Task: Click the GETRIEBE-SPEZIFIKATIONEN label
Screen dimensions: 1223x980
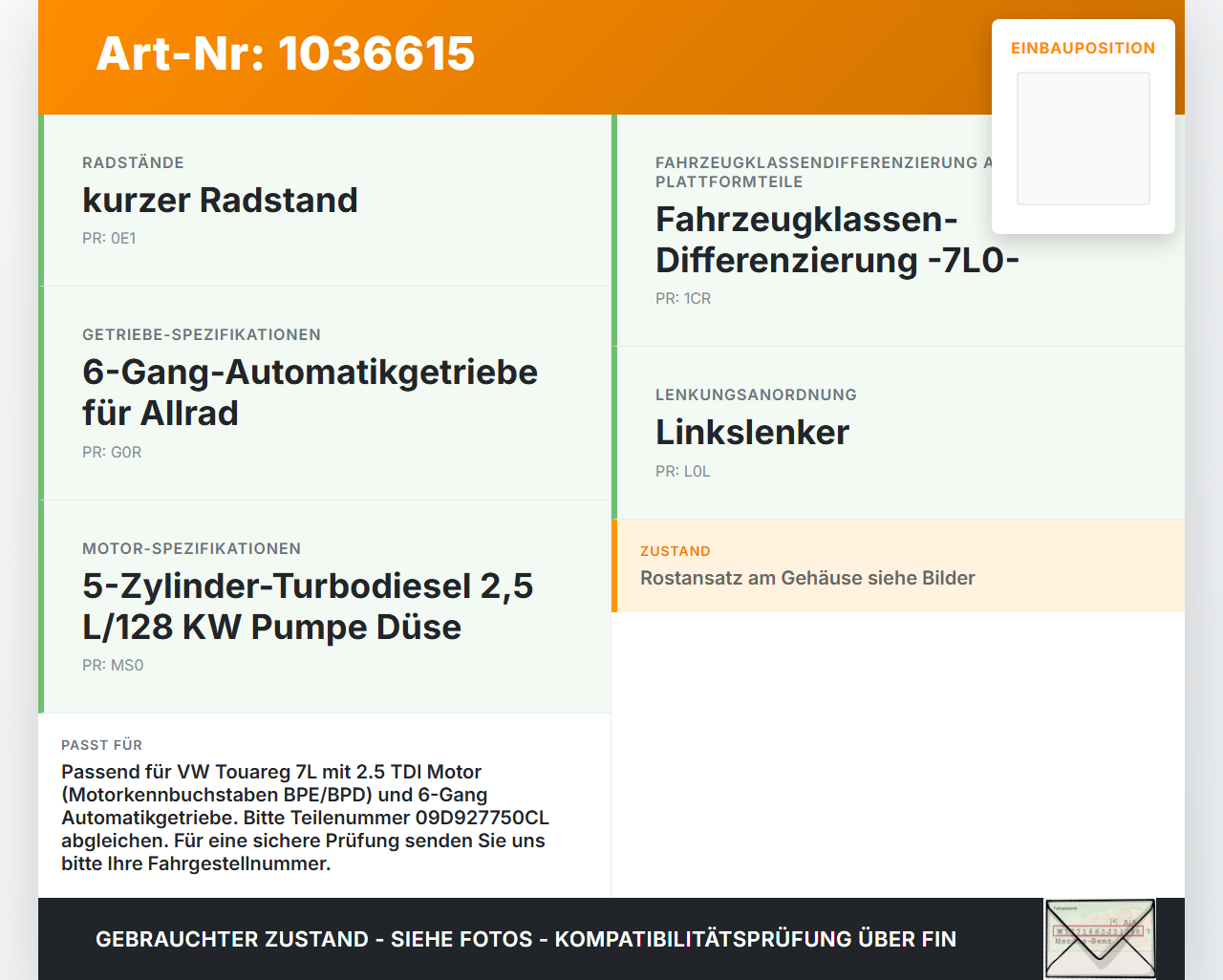Action: pyautogui.click(x=202, y=334)
